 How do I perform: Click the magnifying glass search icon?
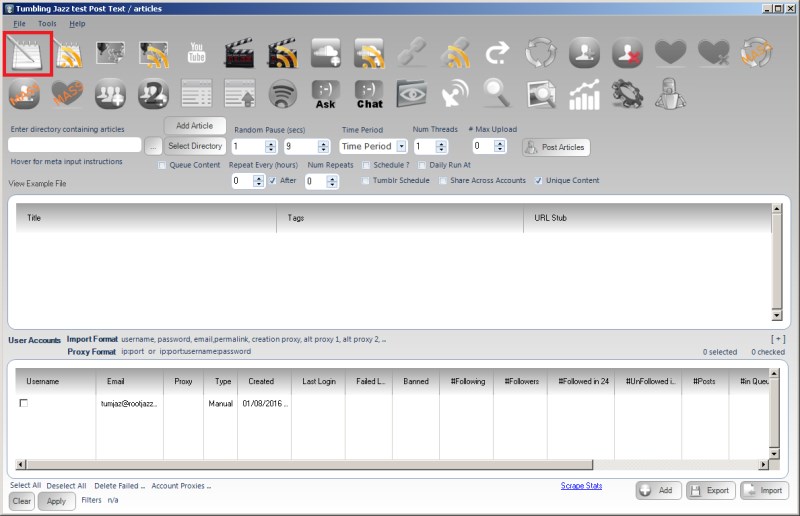497,94
